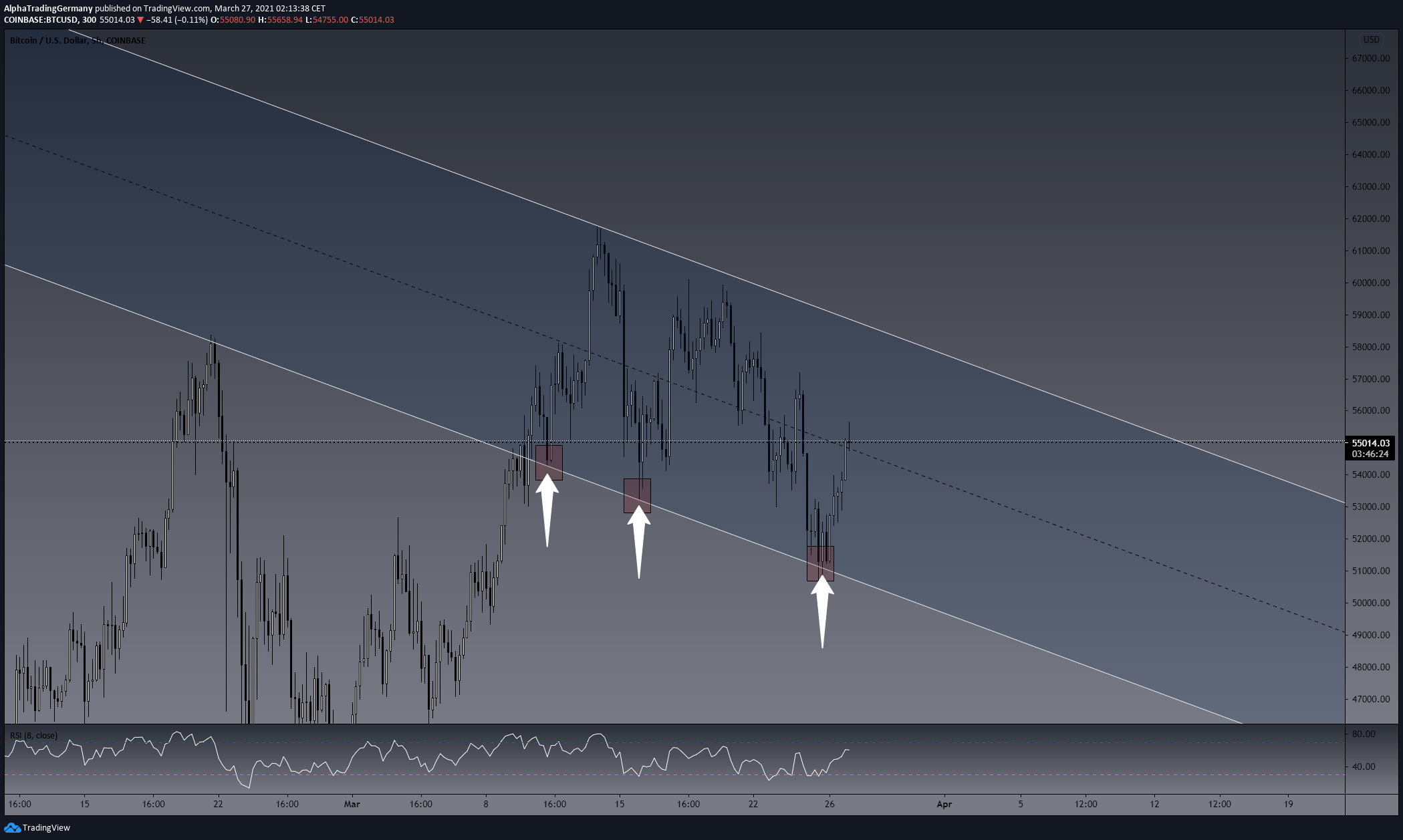Image resolution: width=1403 pixels, height=840 pixels.
Task: Select the 52000.00 price axis label
Action: pyautogui.click(x=1371, y=539)
